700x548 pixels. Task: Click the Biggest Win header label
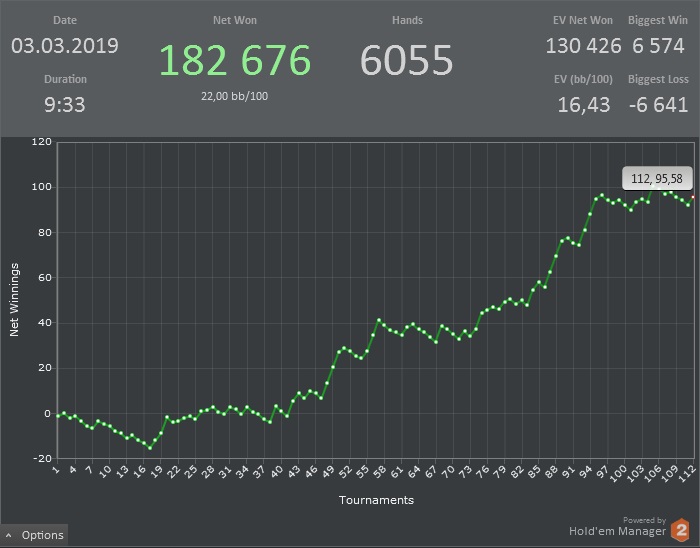(658, 20)
